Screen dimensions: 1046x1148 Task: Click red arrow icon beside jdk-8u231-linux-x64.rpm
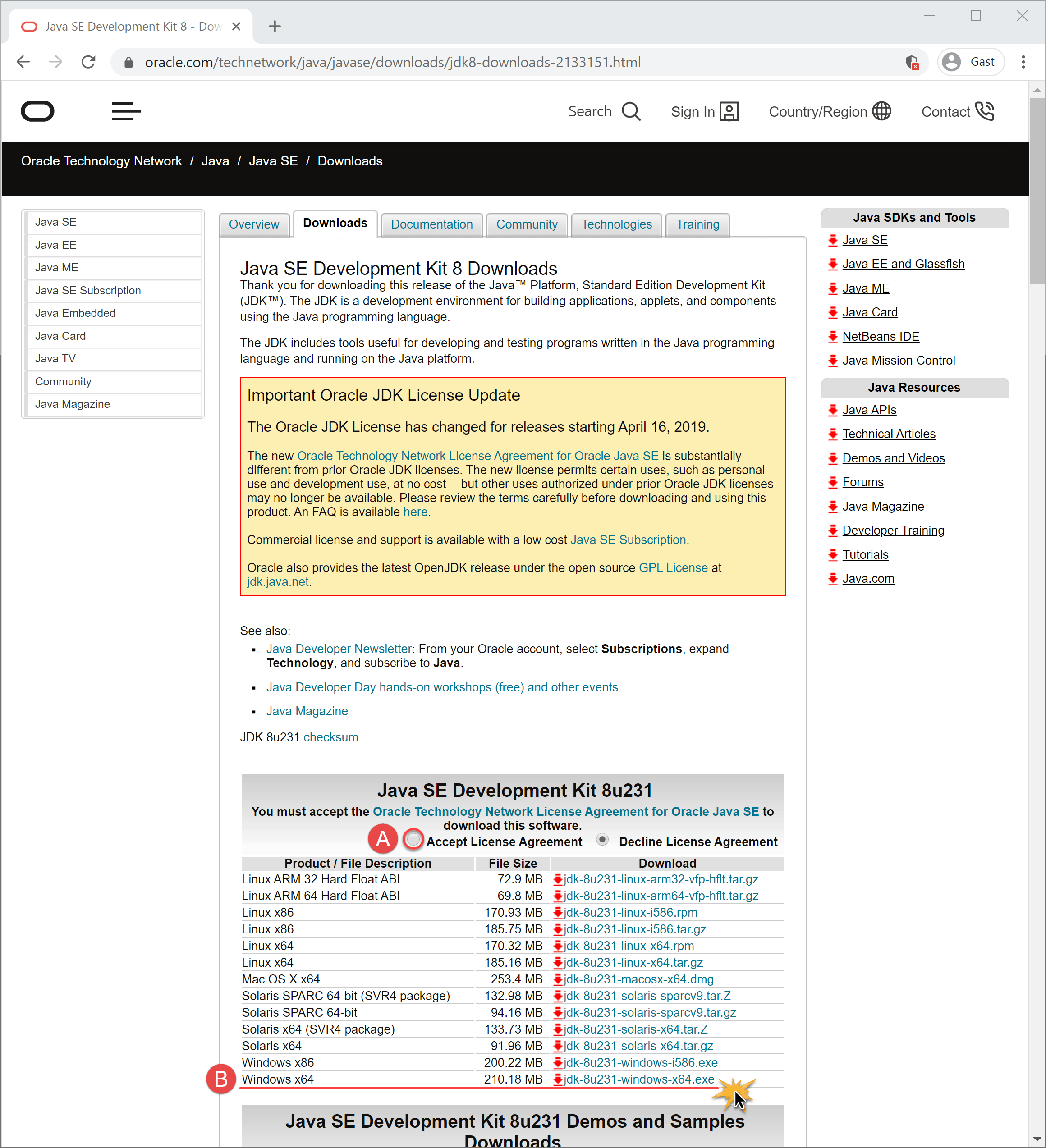click(558, 947)
